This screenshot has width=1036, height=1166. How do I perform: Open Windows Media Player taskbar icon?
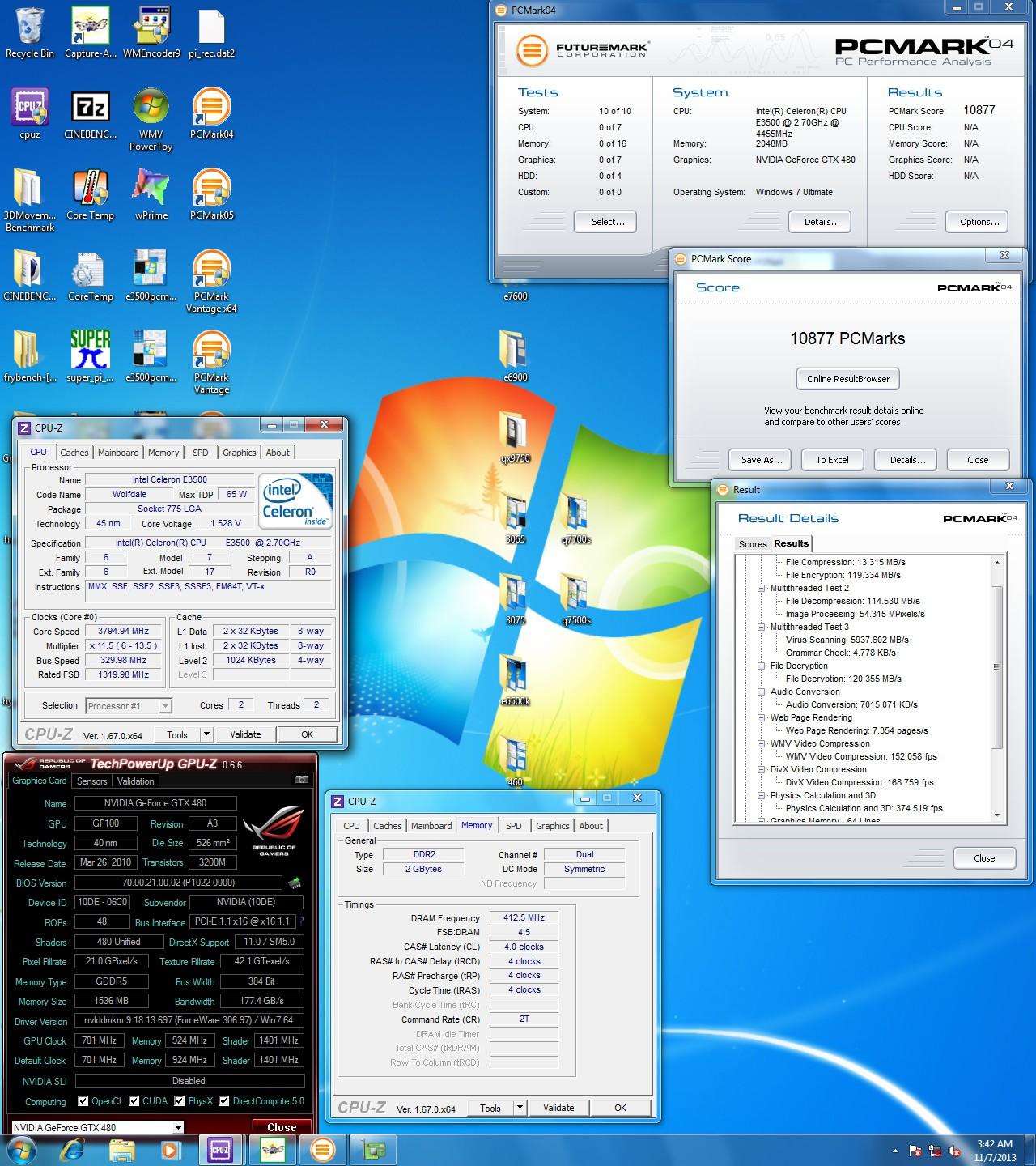171,1149
